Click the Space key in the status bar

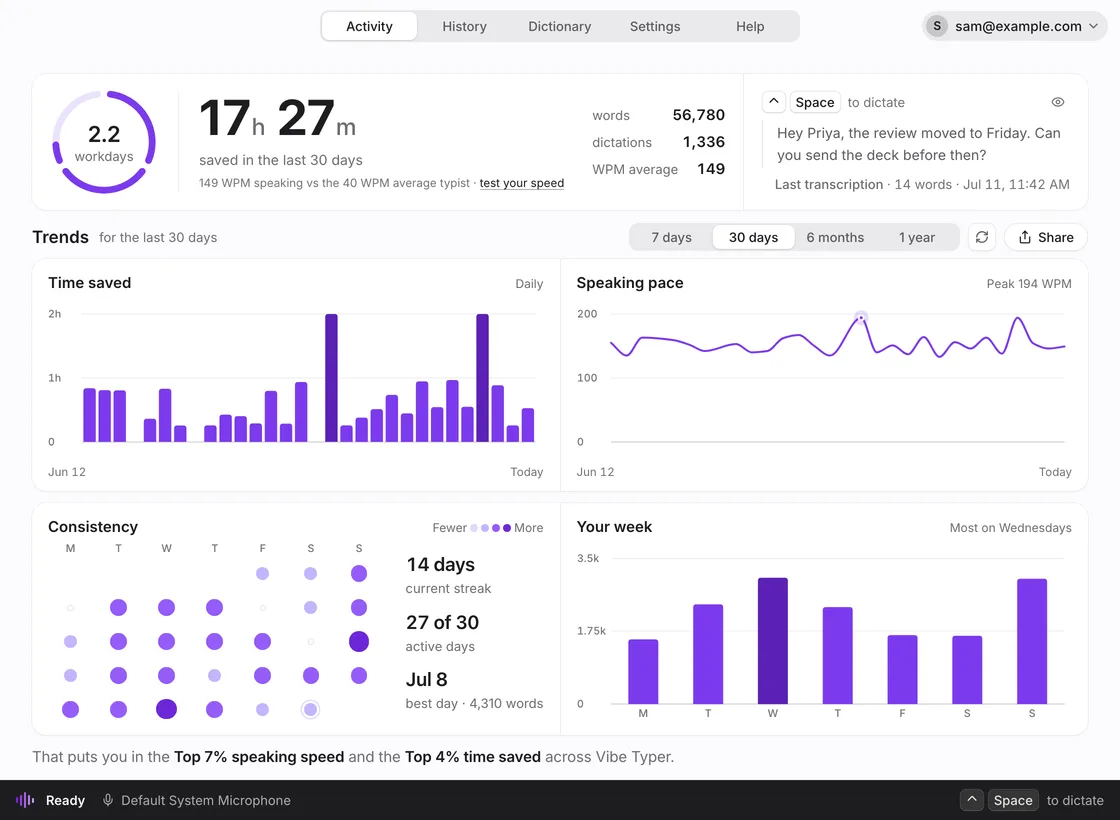[1013, 800]
